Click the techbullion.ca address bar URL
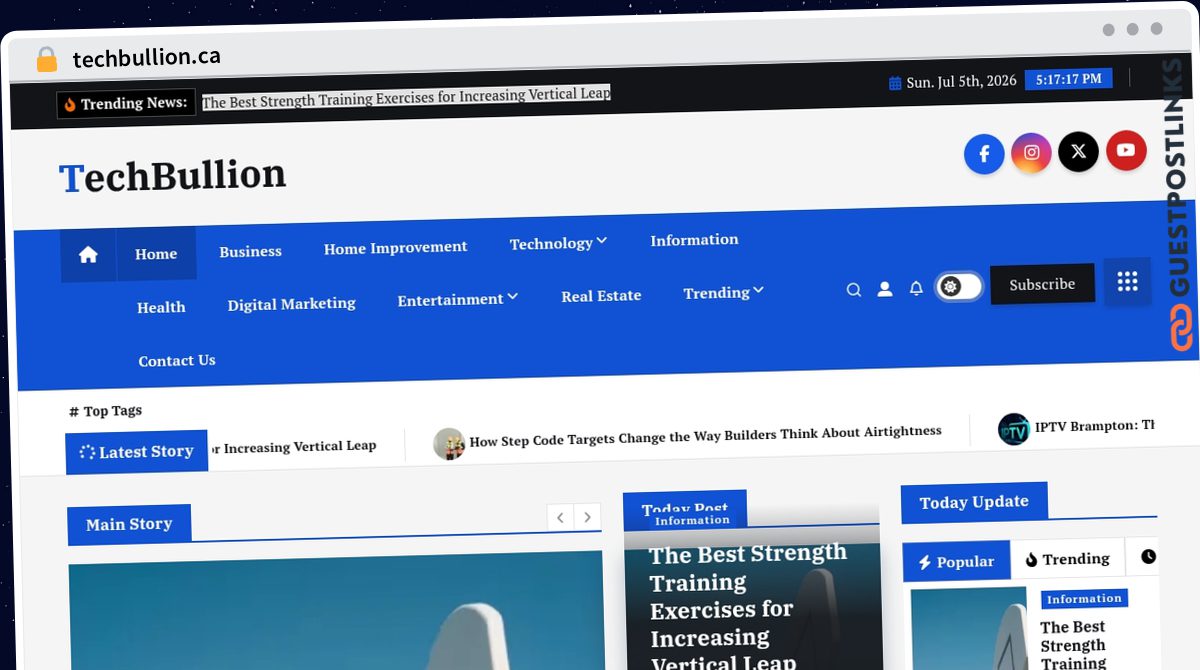 pyautogui.click(x=147, y=58)
